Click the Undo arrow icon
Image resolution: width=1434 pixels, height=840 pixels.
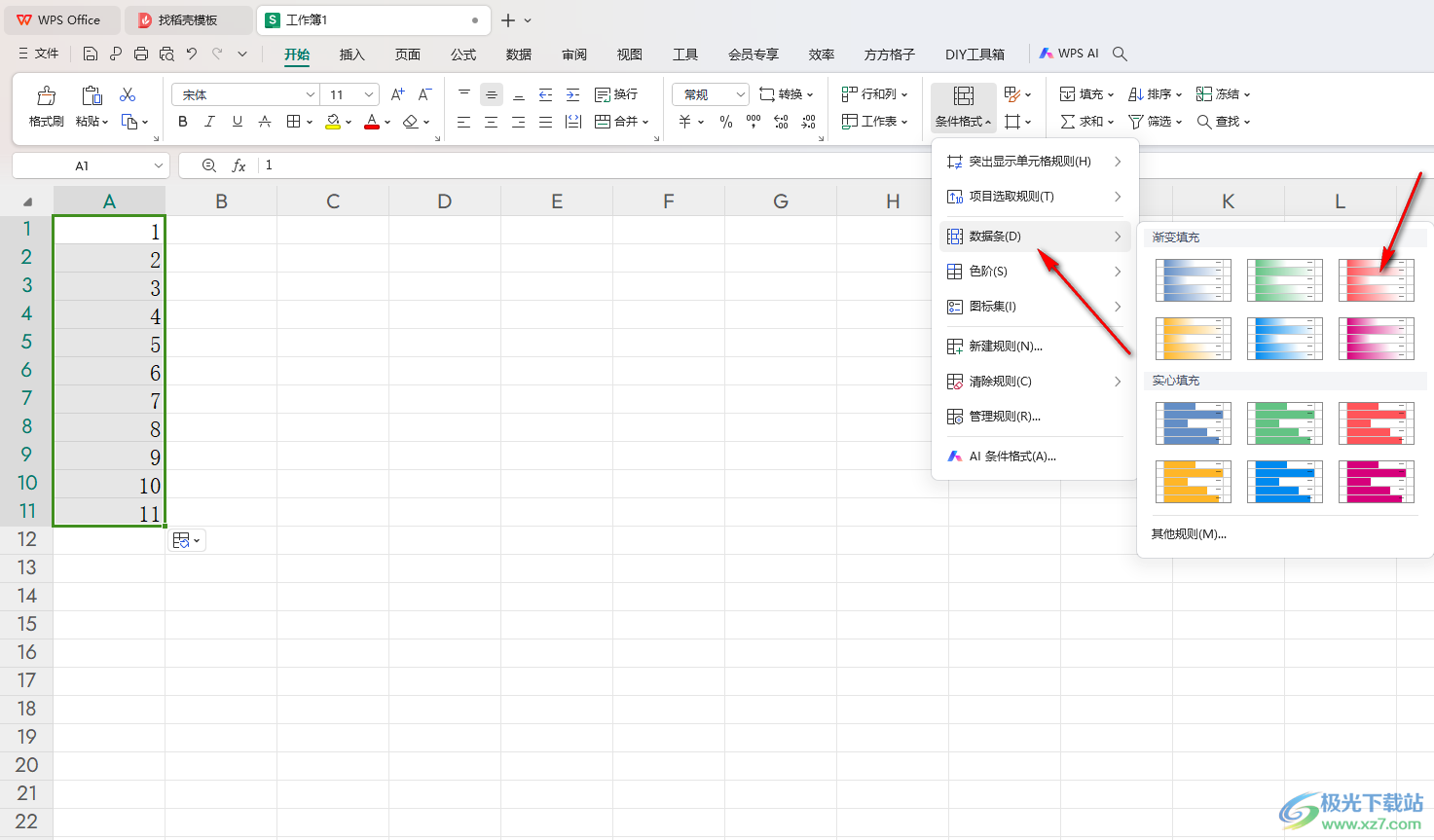tap(192, 55)
